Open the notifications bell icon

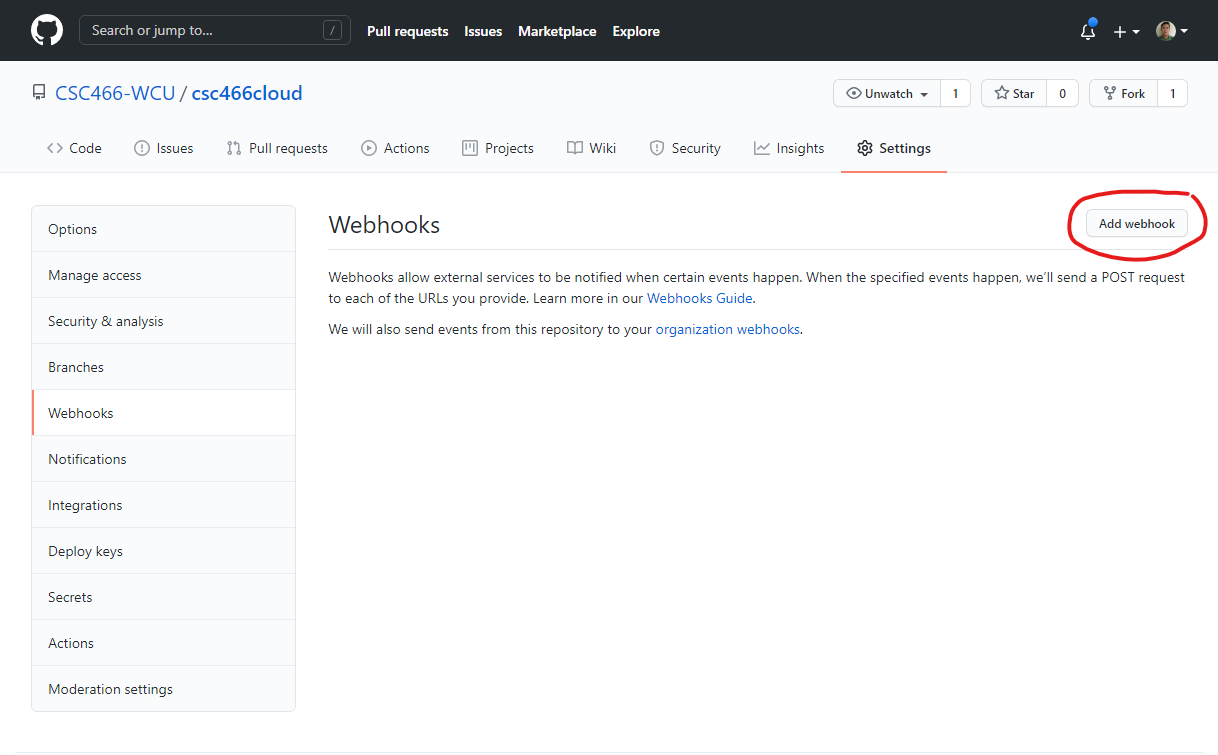pos(1088,31)
